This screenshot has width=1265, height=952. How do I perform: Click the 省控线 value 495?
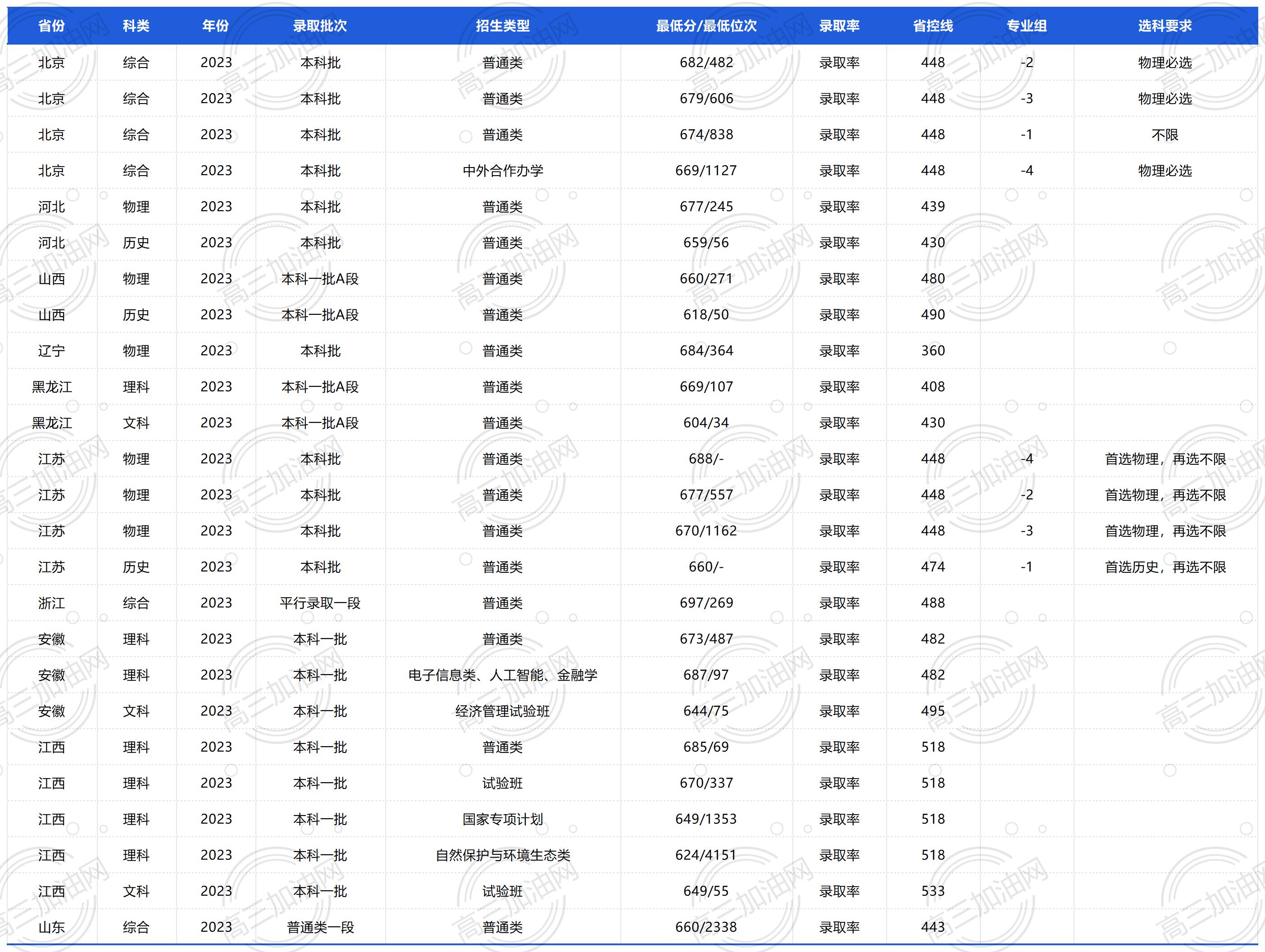coord(933,711)
